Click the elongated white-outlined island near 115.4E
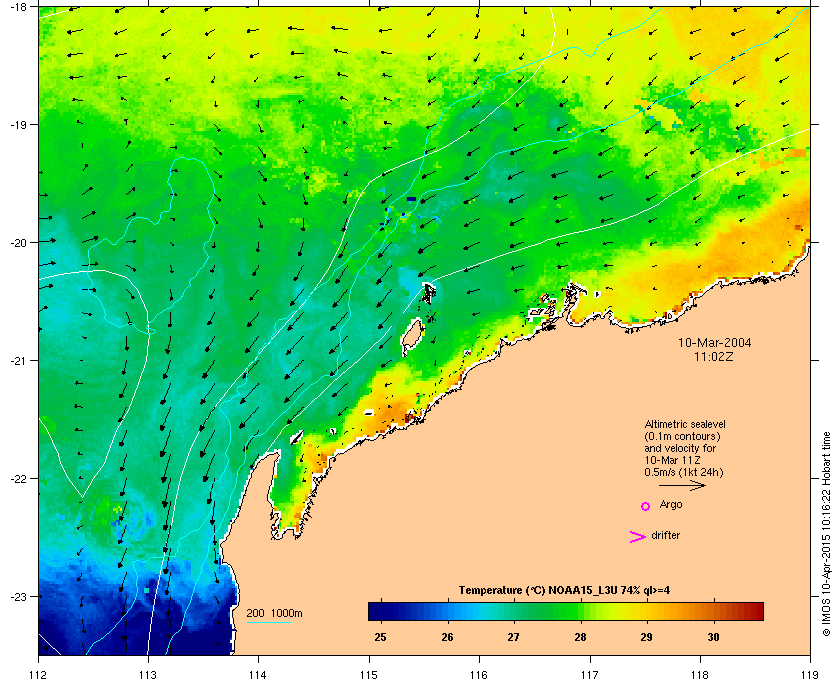 [412, 337]
